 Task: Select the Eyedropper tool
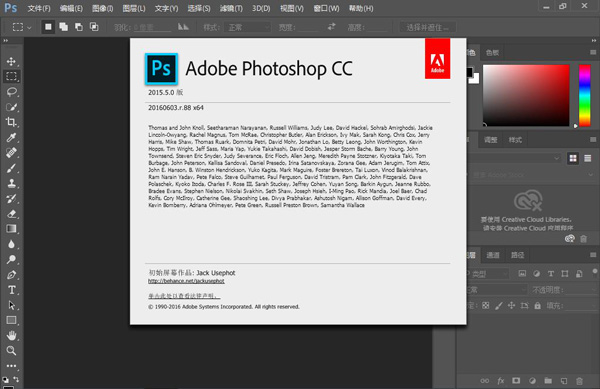[11, 137]
